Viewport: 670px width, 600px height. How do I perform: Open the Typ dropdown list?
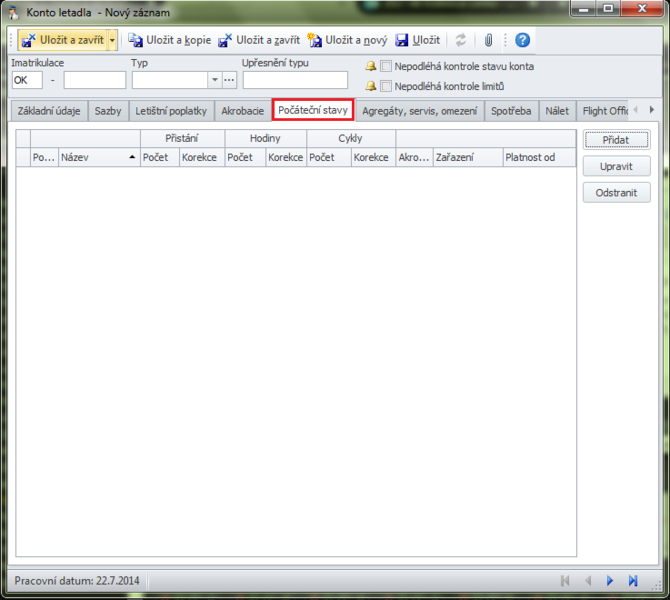214,80
